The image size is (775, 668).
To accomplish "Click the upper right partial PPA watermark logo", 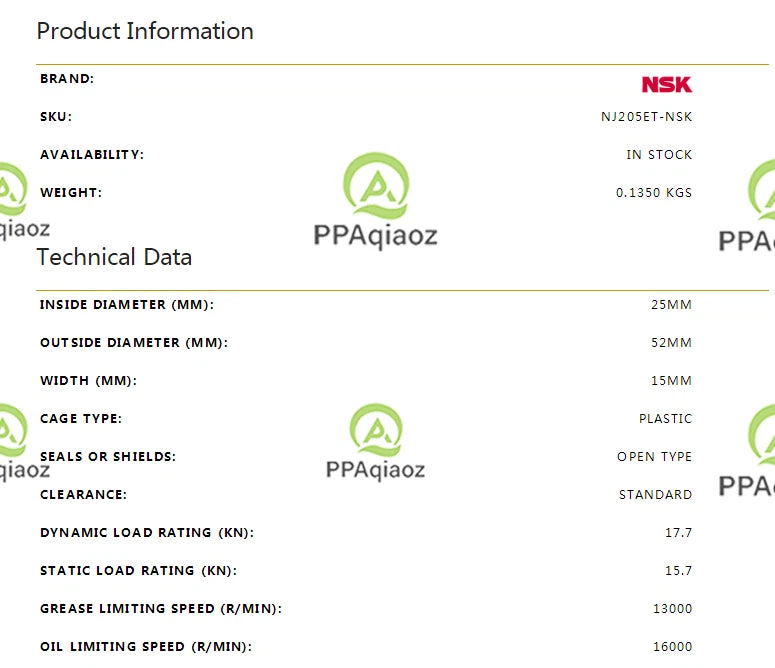I will (747, 206).
